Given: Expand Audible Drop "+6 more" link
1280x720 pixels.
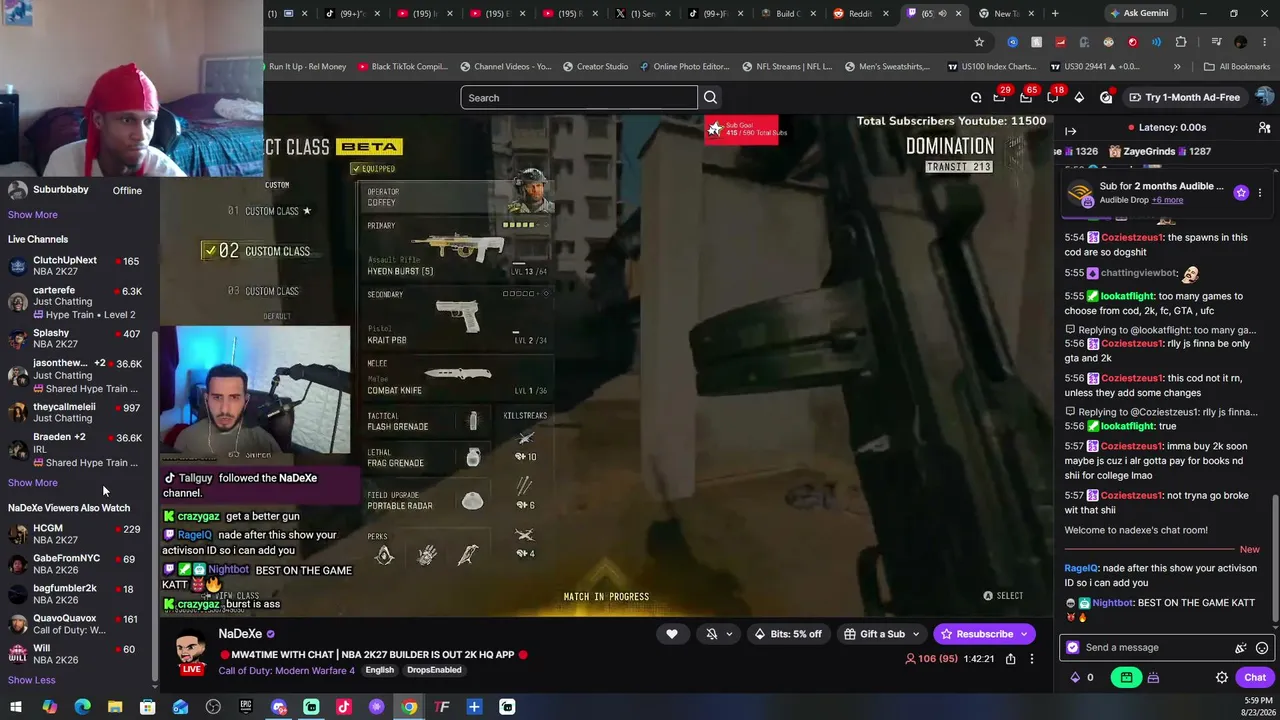Looking at the screenshot, I should click(1167, 200).
